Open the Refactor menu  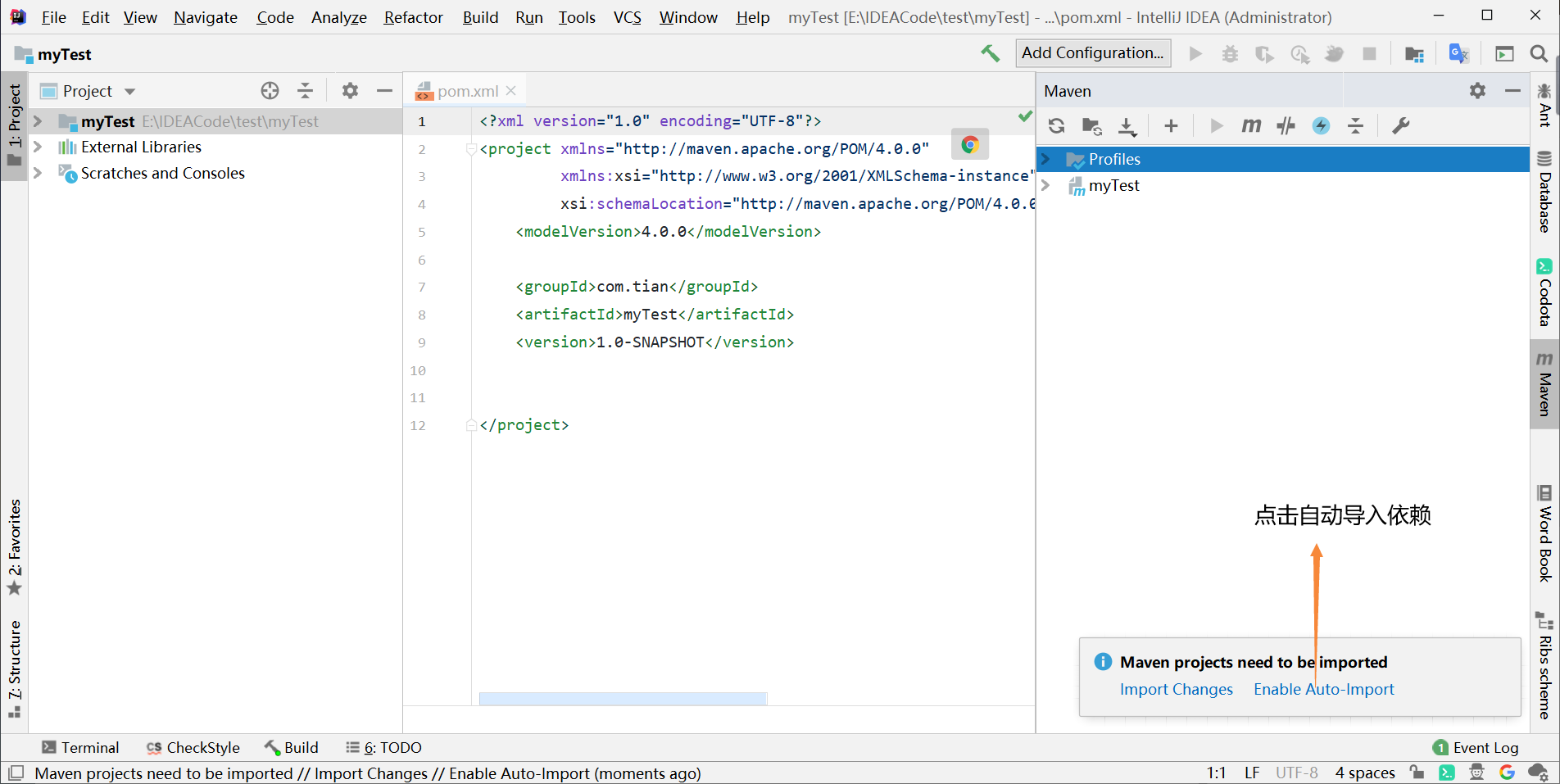[414, 17]
